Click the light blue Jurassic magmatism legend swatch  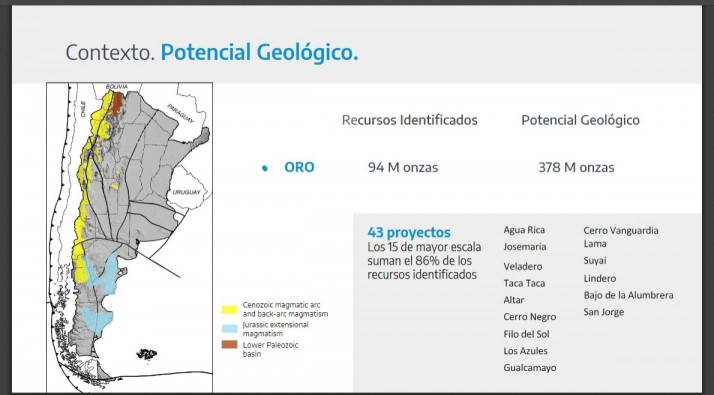[230, 328]
